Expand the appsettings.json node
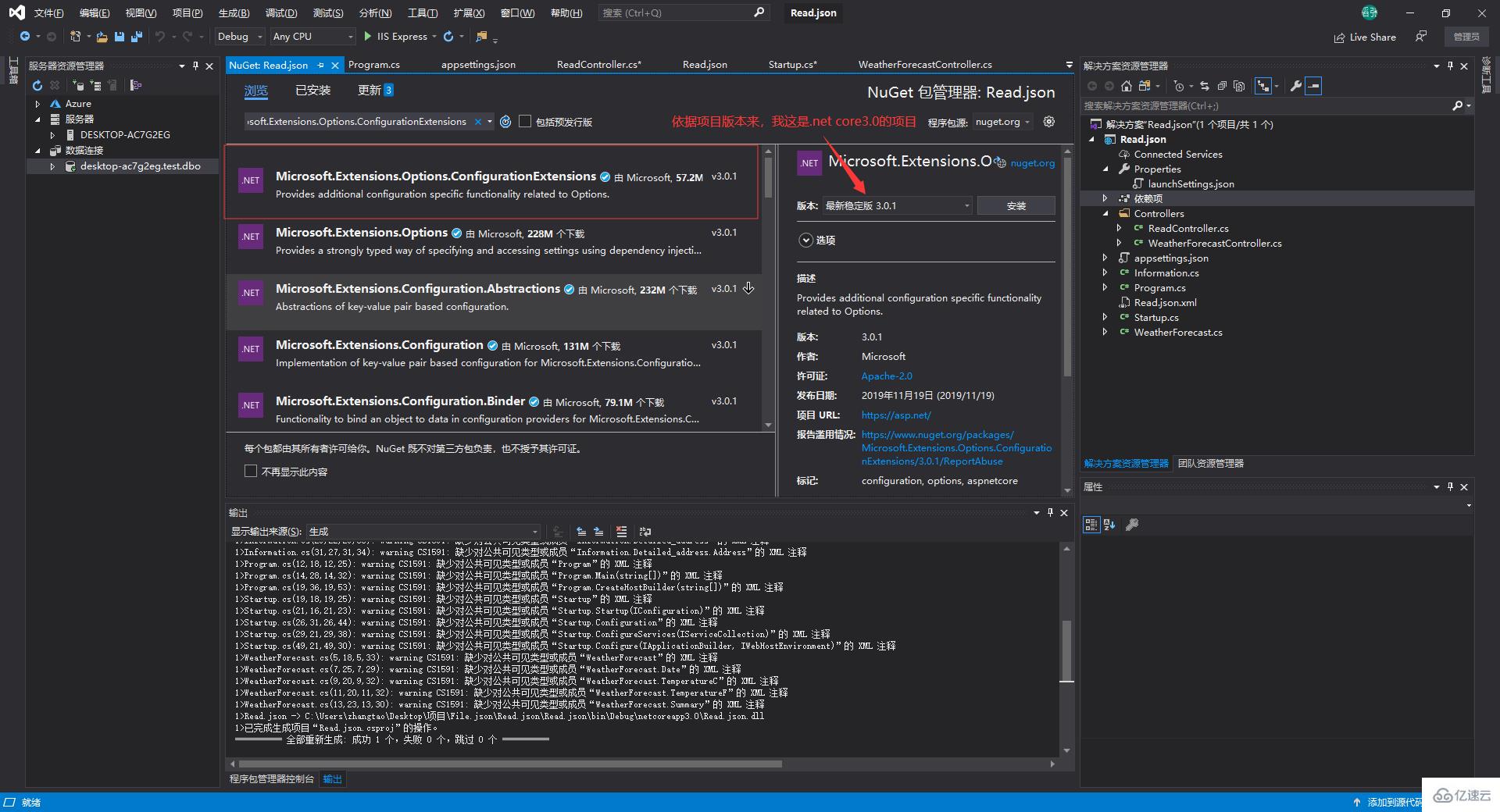The image size is (1500, 812). point(1105,258)
